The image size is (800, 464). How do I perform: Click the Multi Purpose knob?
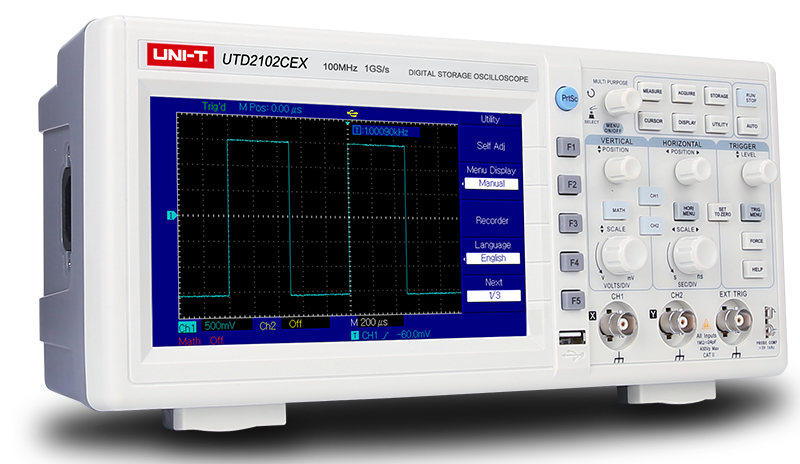coord(622,101)
